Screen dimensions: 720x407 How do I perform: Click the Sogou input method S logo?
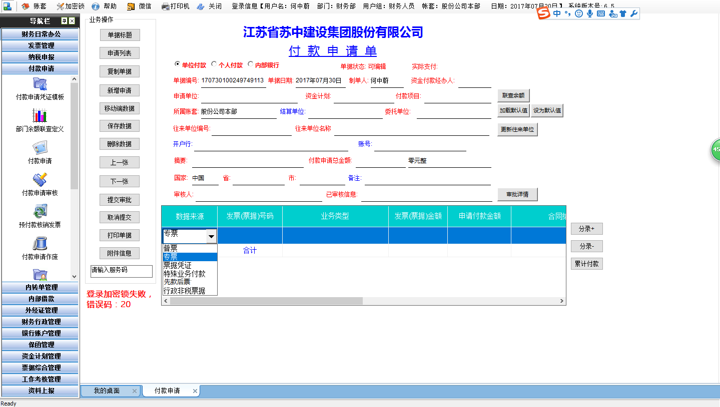coord(543,13)
